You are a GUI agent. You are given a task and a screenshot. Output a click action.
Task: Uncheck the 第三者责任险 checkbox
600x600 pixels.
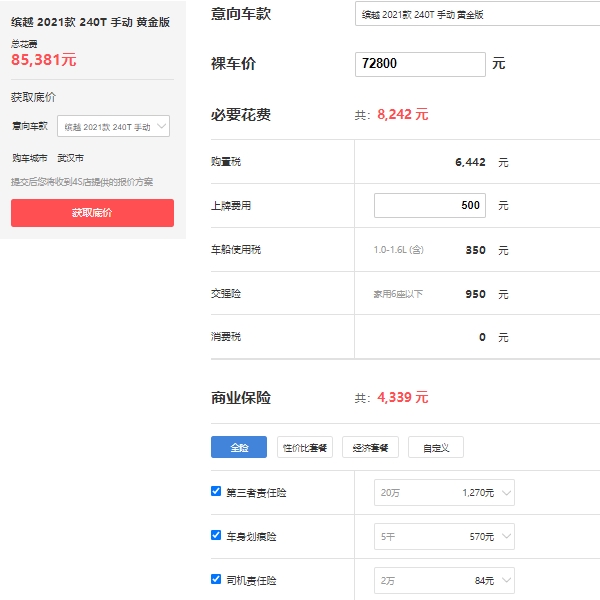(216, 491)
